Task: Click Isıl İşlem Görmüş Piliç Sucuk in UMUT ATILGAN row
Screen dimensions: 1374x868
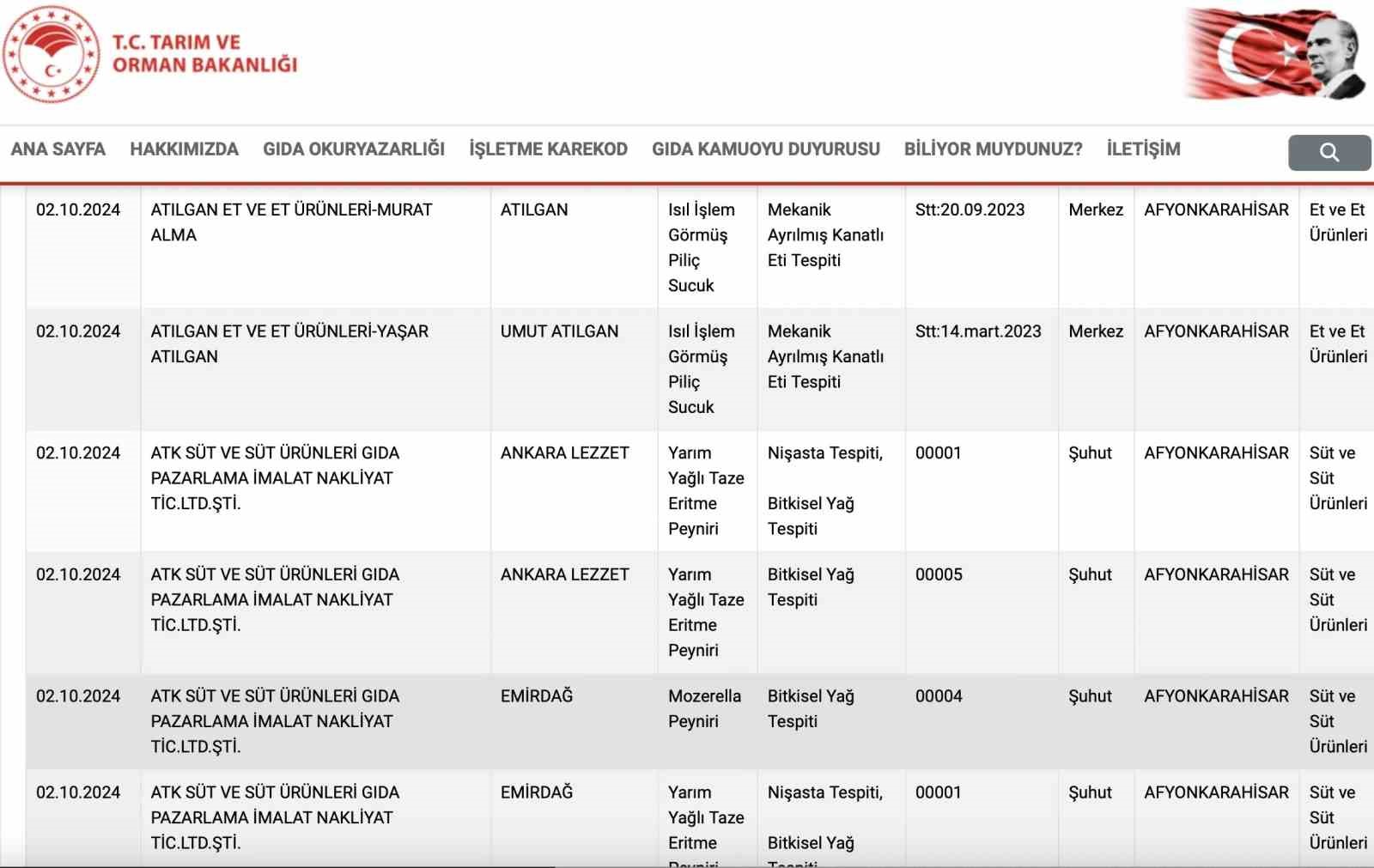Action: 702,369
